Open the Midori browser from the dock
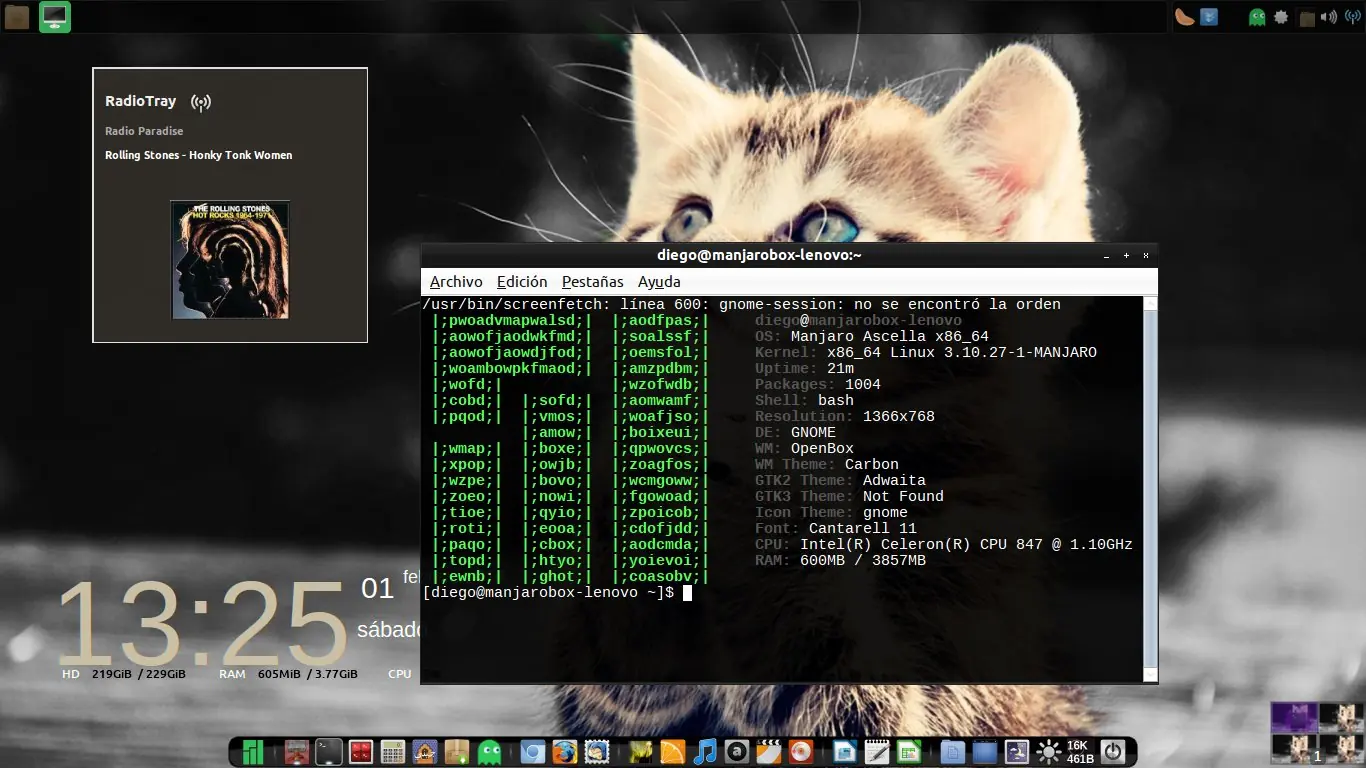 click(531, 750)
